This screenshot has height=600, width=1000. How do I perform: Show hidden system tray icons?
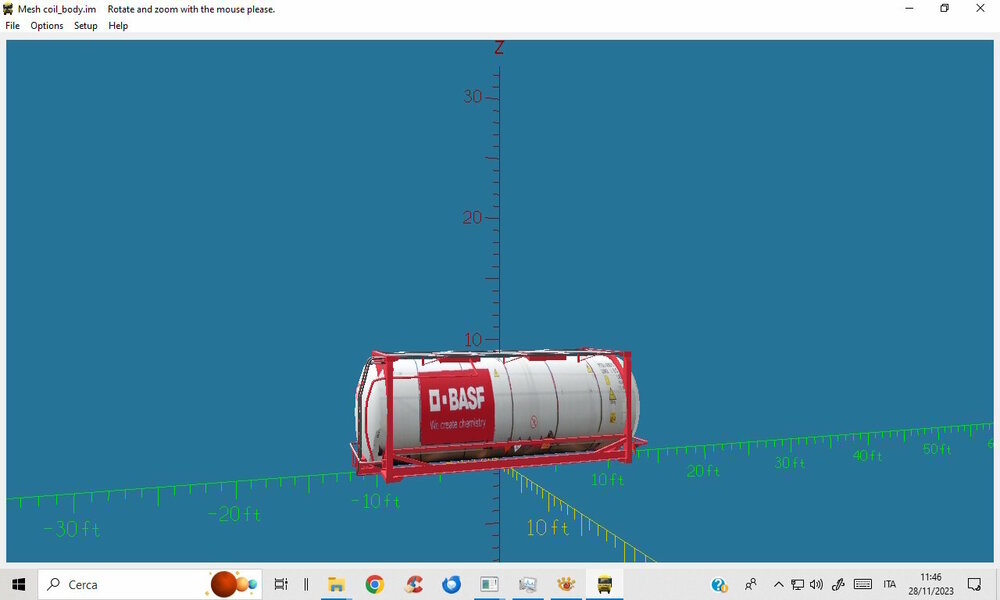click(x=778, y=584)
